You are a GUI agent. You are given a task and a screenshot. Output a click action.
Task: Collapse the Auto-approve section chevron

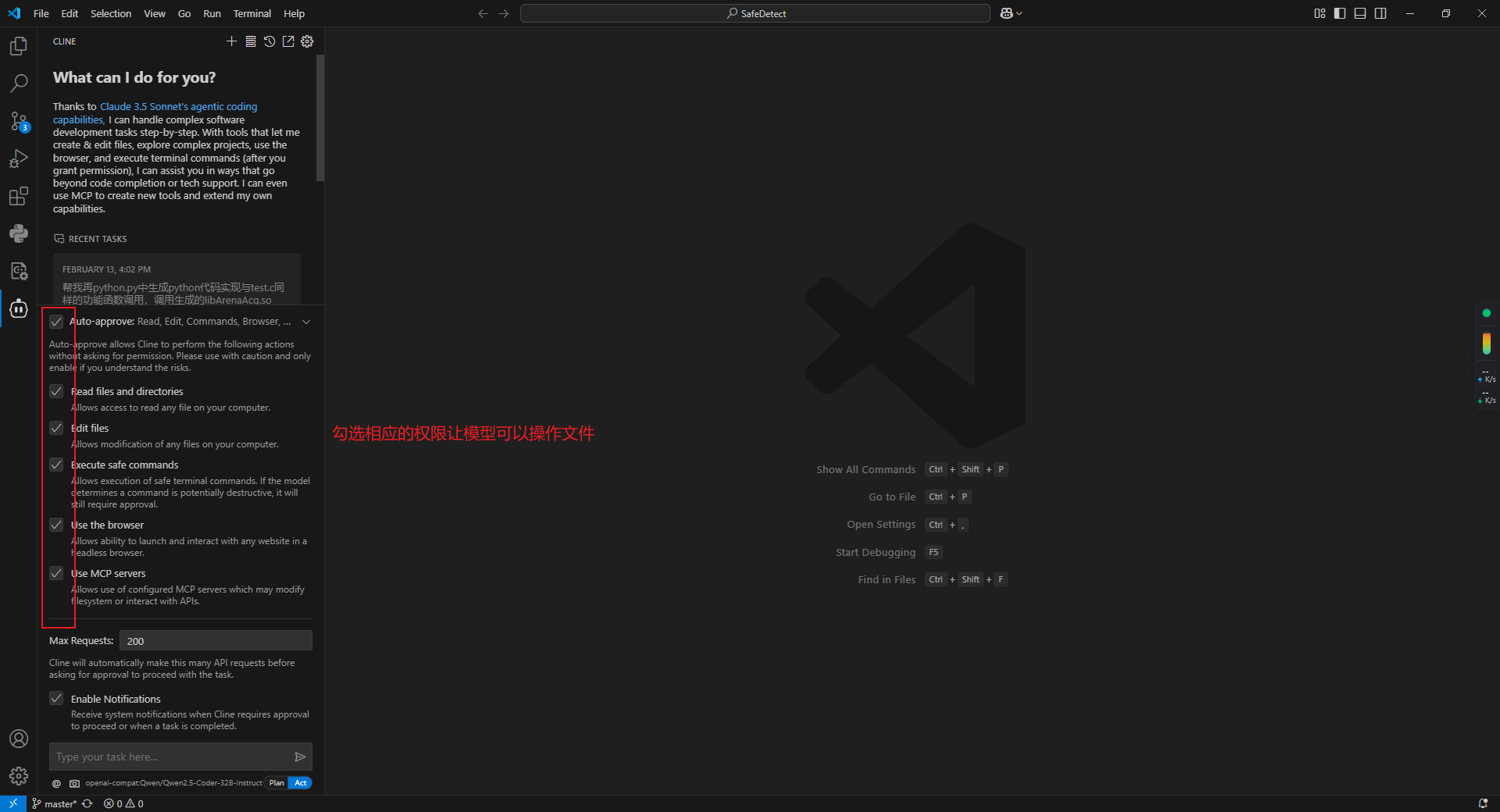[x=306, y=322]
